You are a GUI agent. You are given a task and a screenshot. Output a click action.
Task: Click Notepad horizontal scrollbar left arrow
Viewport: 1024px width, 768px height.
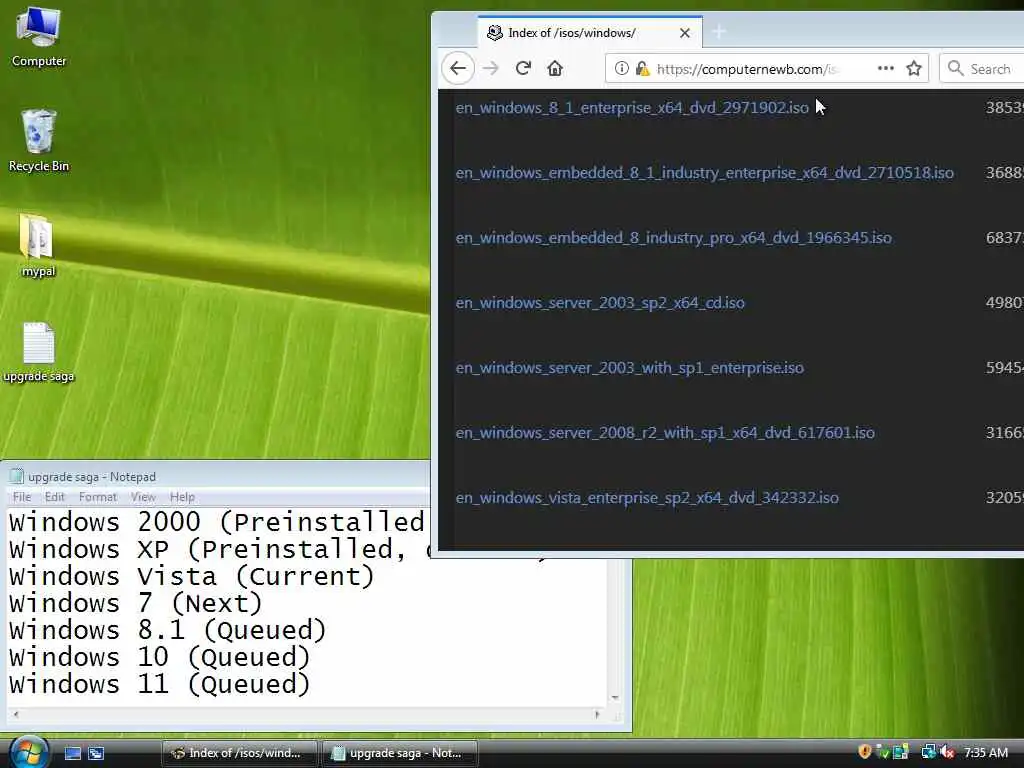click(x=16, y=714)
